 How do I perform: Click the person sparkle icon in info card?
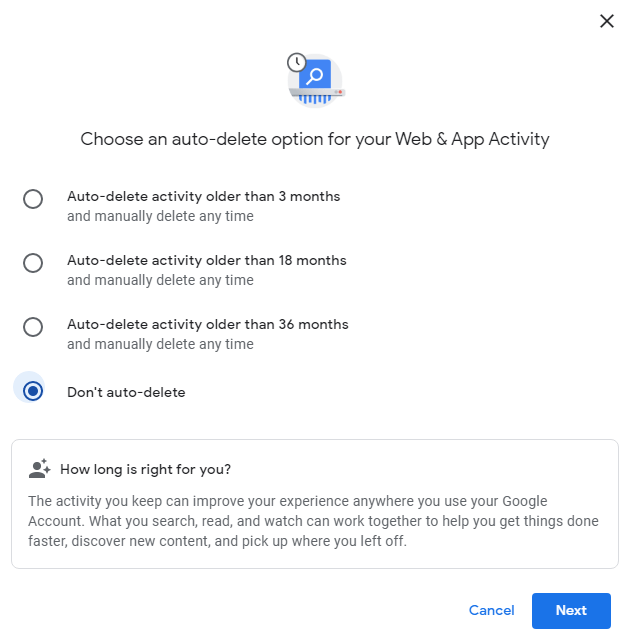[x=39, y=469]
